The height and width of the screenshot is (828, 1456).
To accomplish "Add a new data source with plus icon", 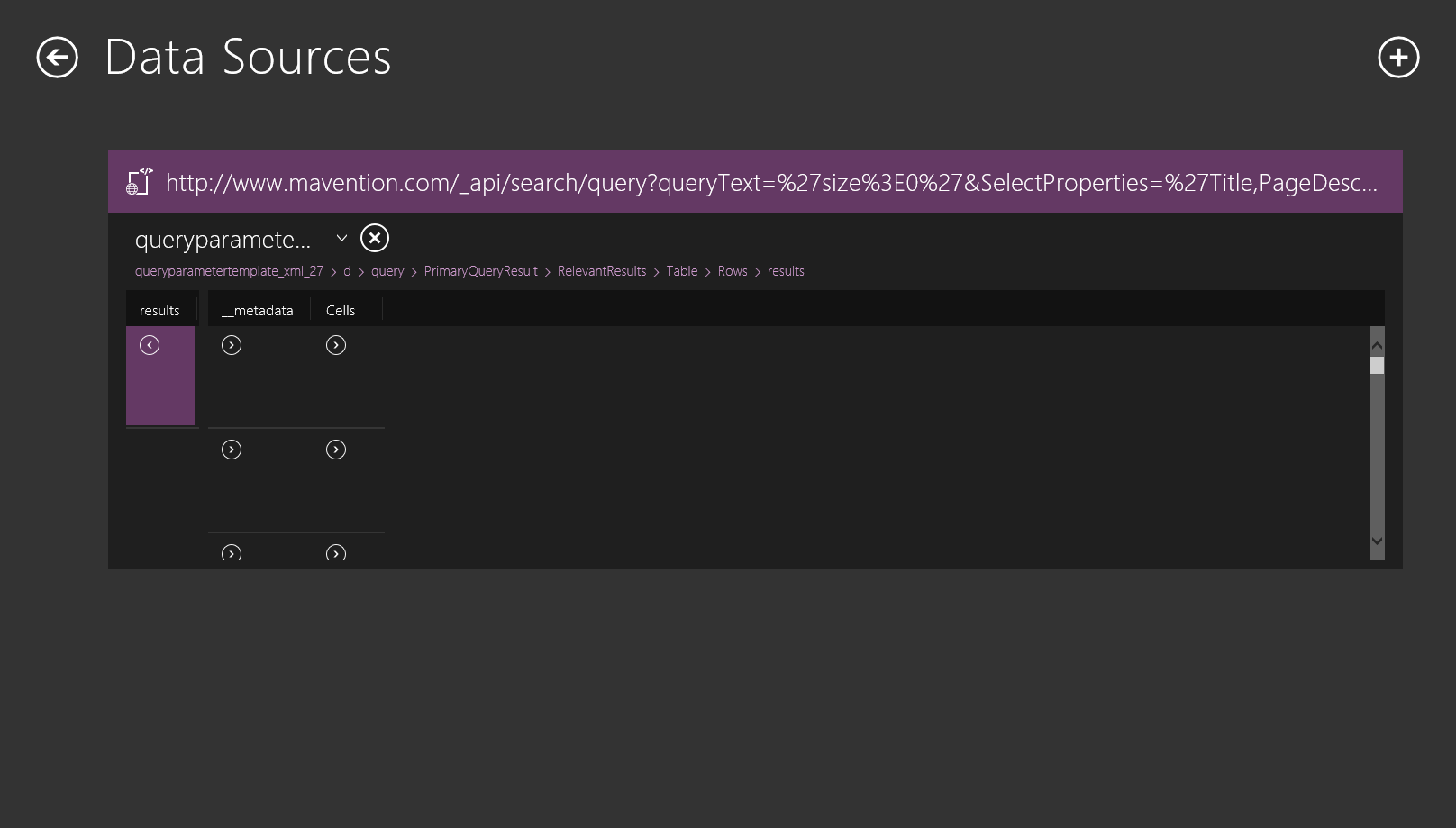I will pos(1398,58).
